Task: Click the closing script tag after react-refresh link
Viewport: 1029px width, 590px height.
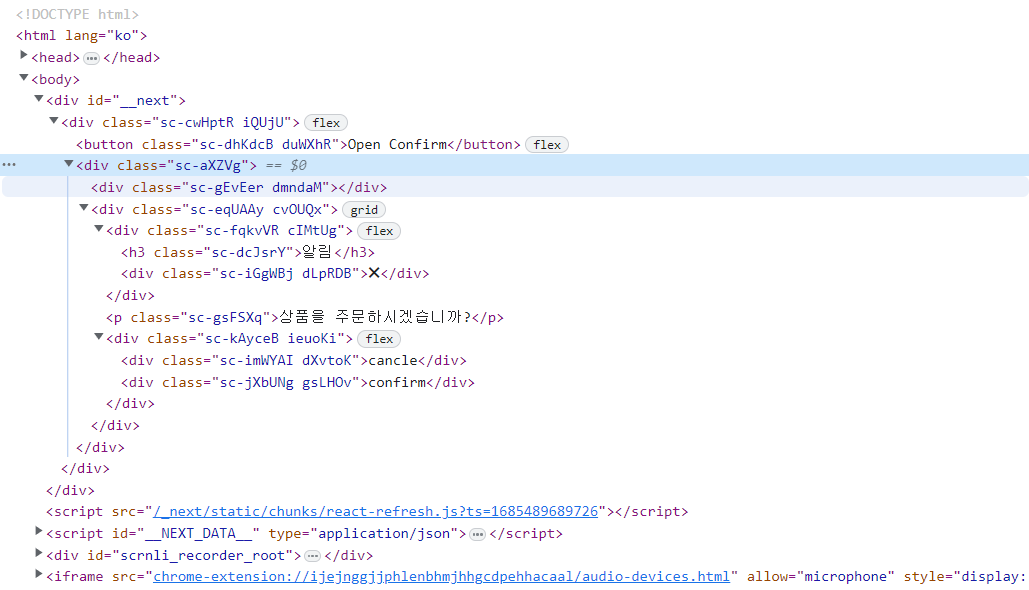Action: pyautogui.click(x=652, y=511)
